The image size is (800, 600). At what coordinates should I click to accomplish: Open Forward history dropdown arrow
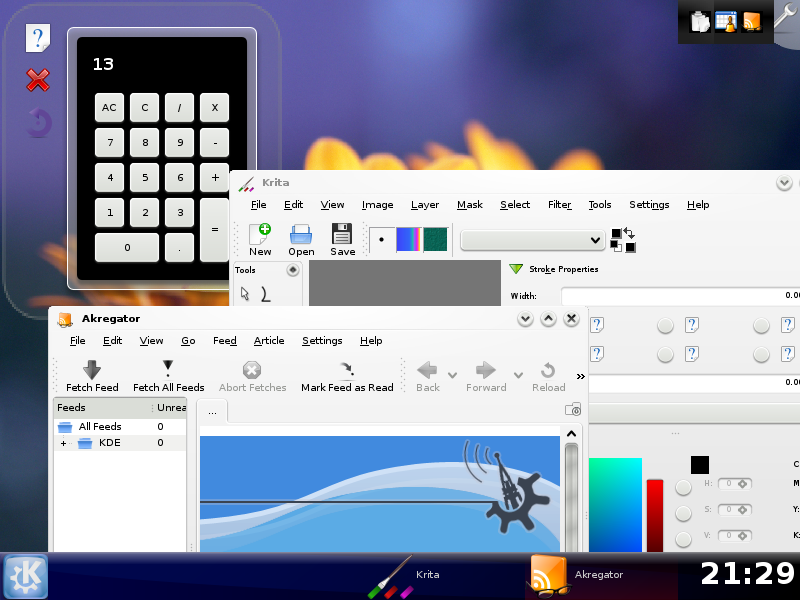pos(518,375)
